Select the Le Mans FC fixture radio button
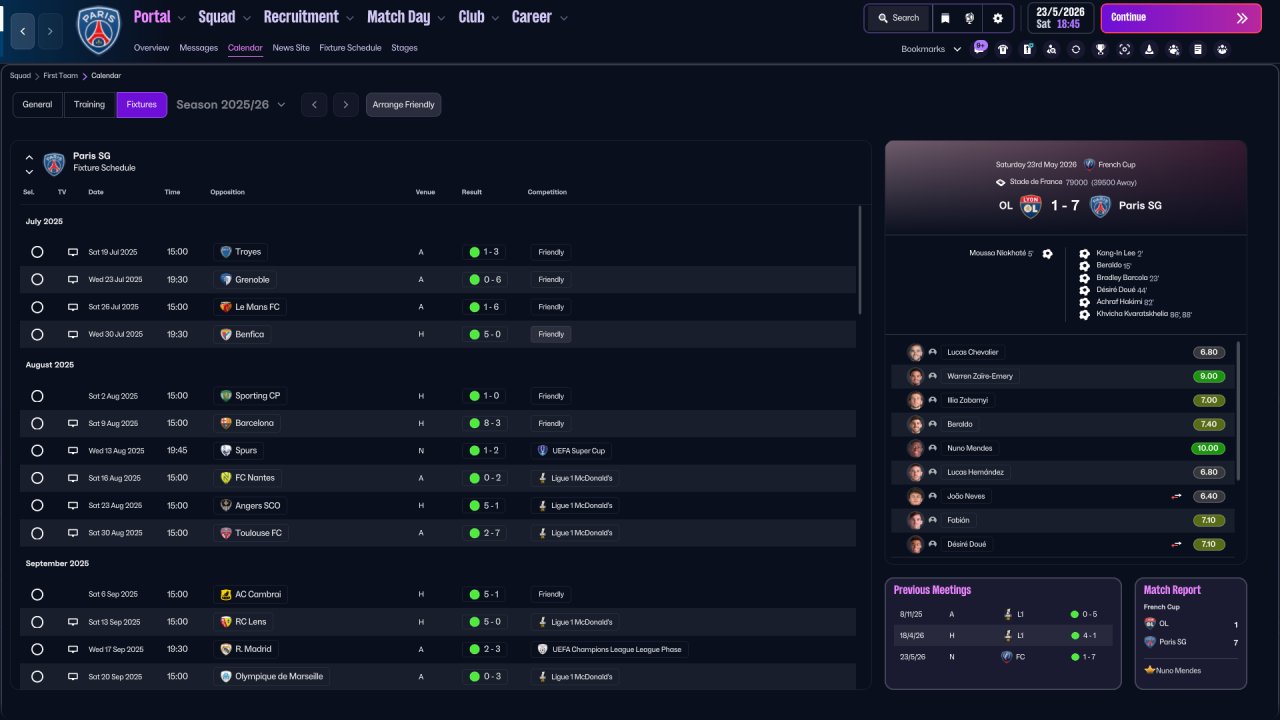Image resolution: width=1280 pixels, height=720 pixels. [x=37, y=307]
